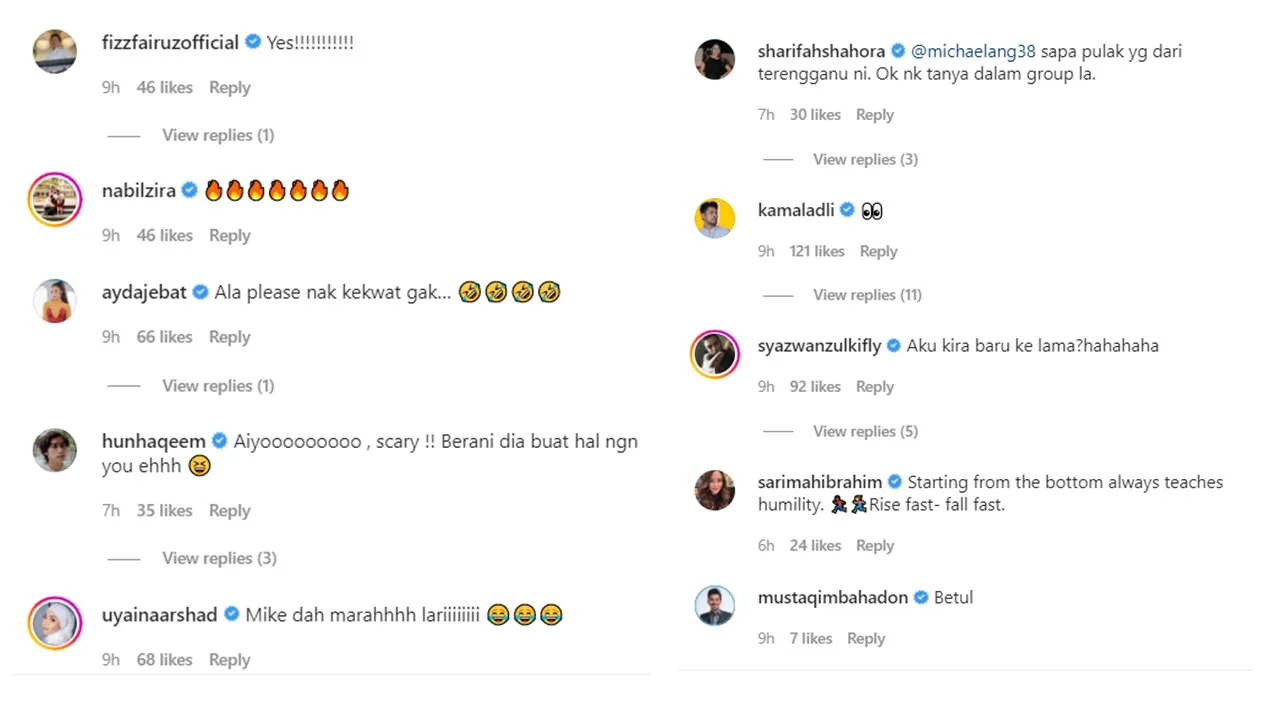Open hunhaqeem's profile avatar

[55, 450]
